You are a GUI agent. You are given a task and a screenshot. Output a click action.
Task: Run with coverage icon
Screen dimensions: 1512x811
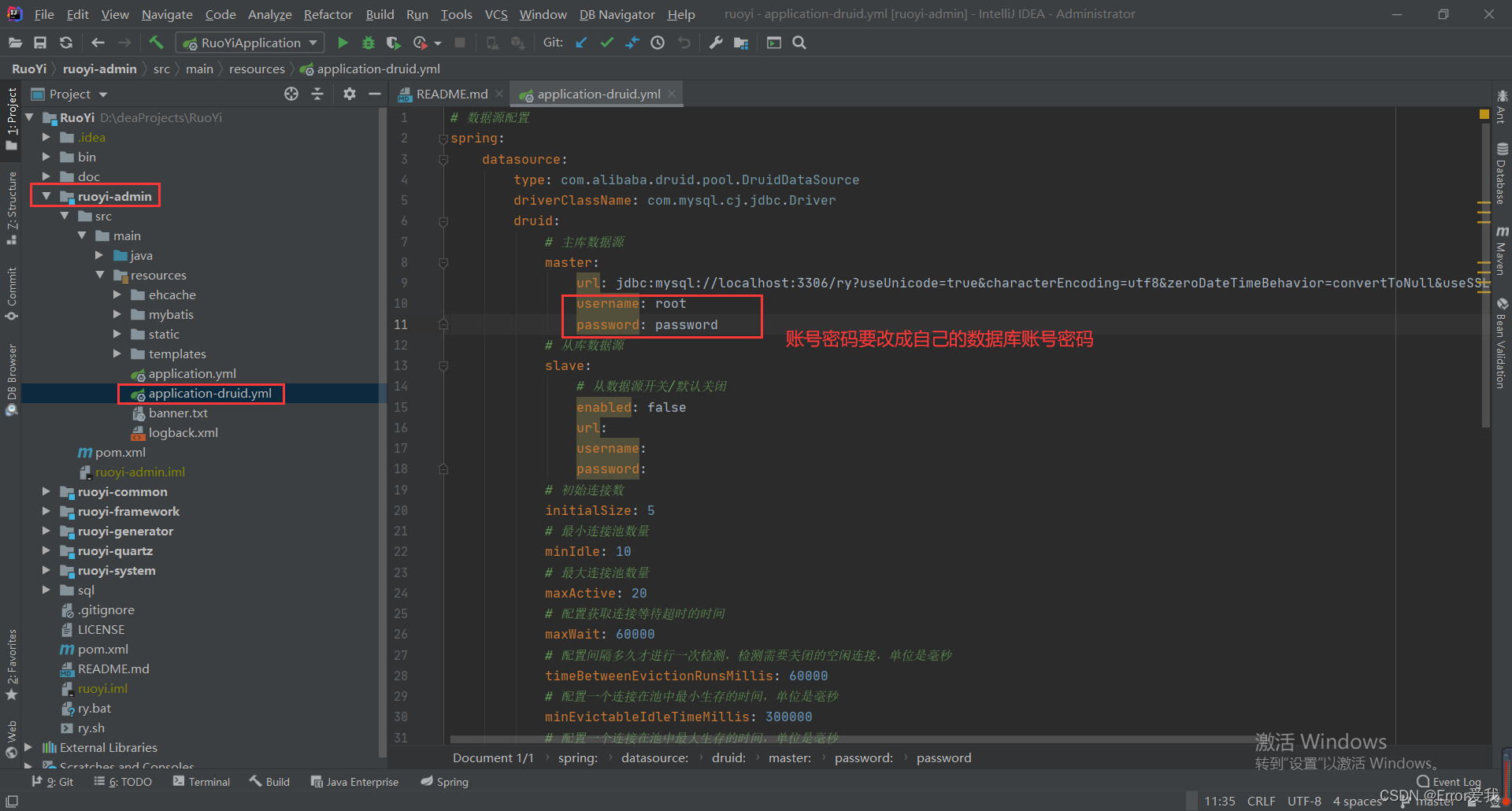(393, 43)
